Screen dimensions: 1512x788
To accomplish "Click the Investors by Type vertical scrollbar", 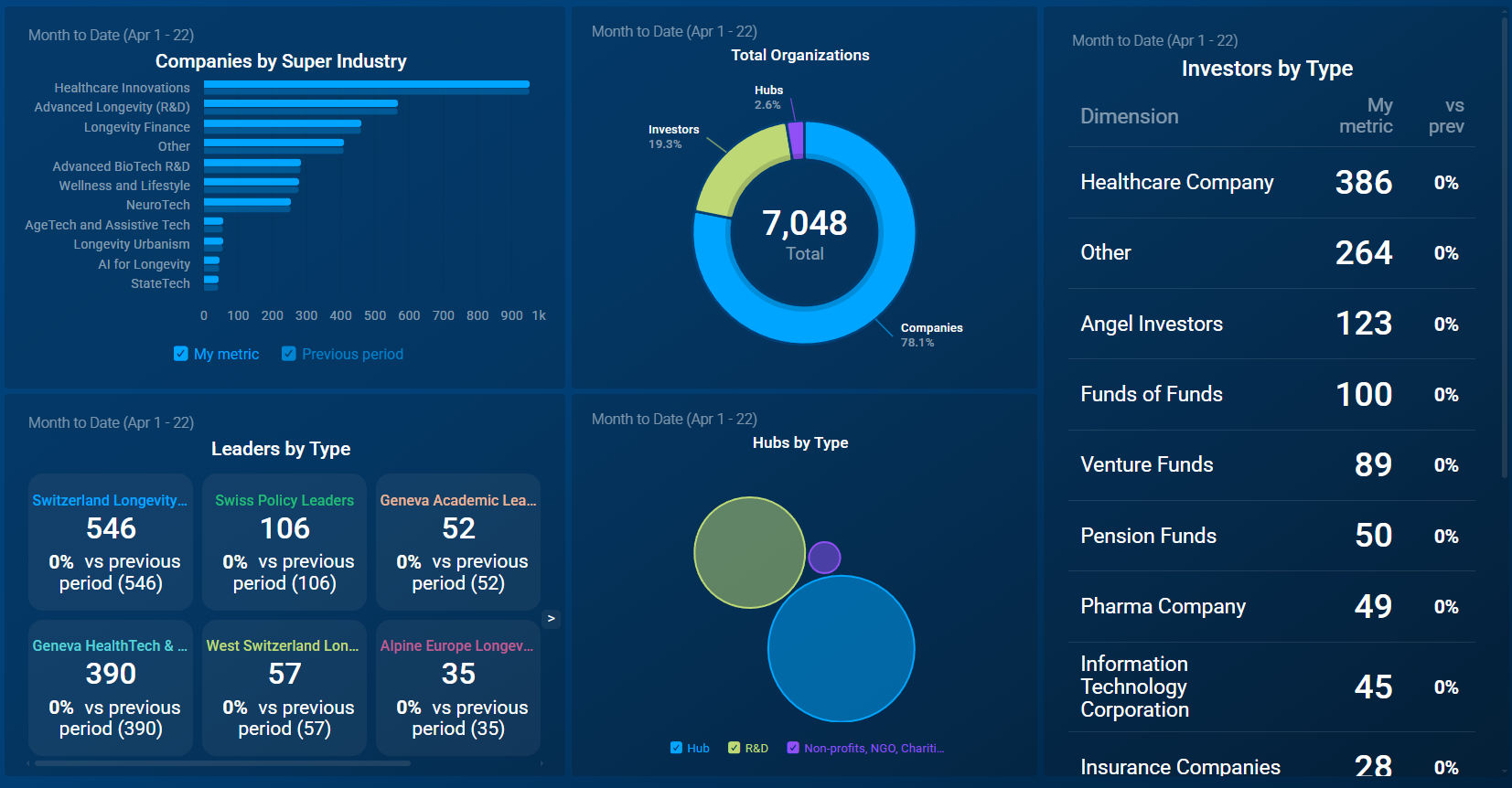I will [x=1505, y=247].
